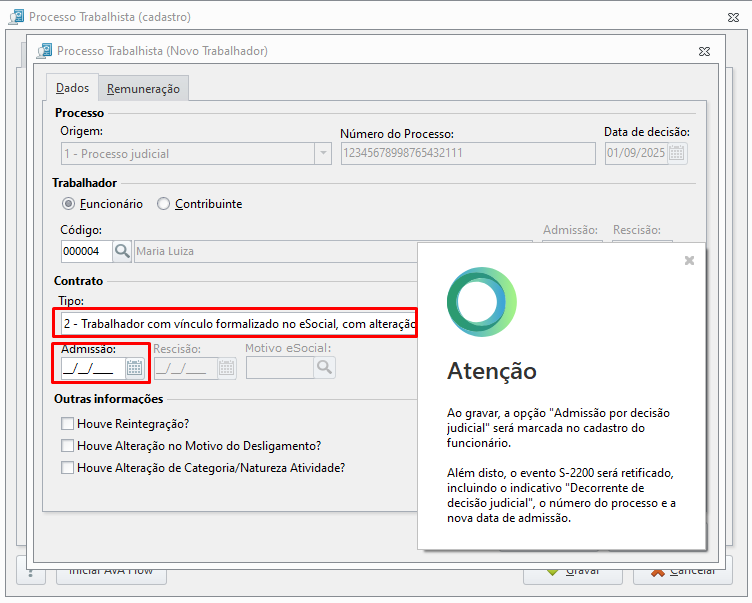Screen dimensions: 752x603
Task: Click the Data de decisão date field
Action: [x=636, y=154]
